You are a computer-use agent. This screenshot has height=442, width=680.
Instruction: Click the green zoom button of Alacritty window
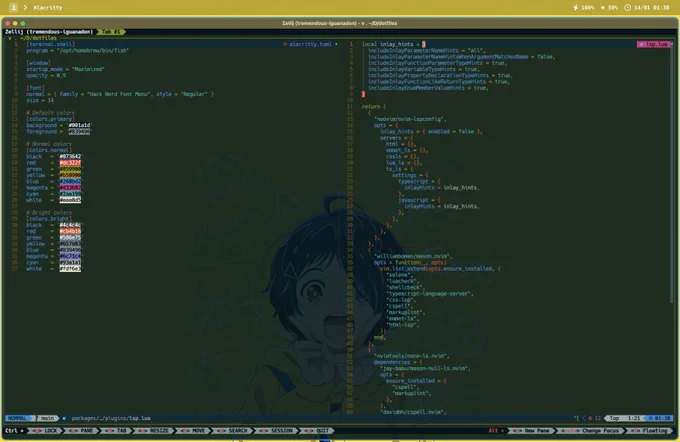click(23, 23)
